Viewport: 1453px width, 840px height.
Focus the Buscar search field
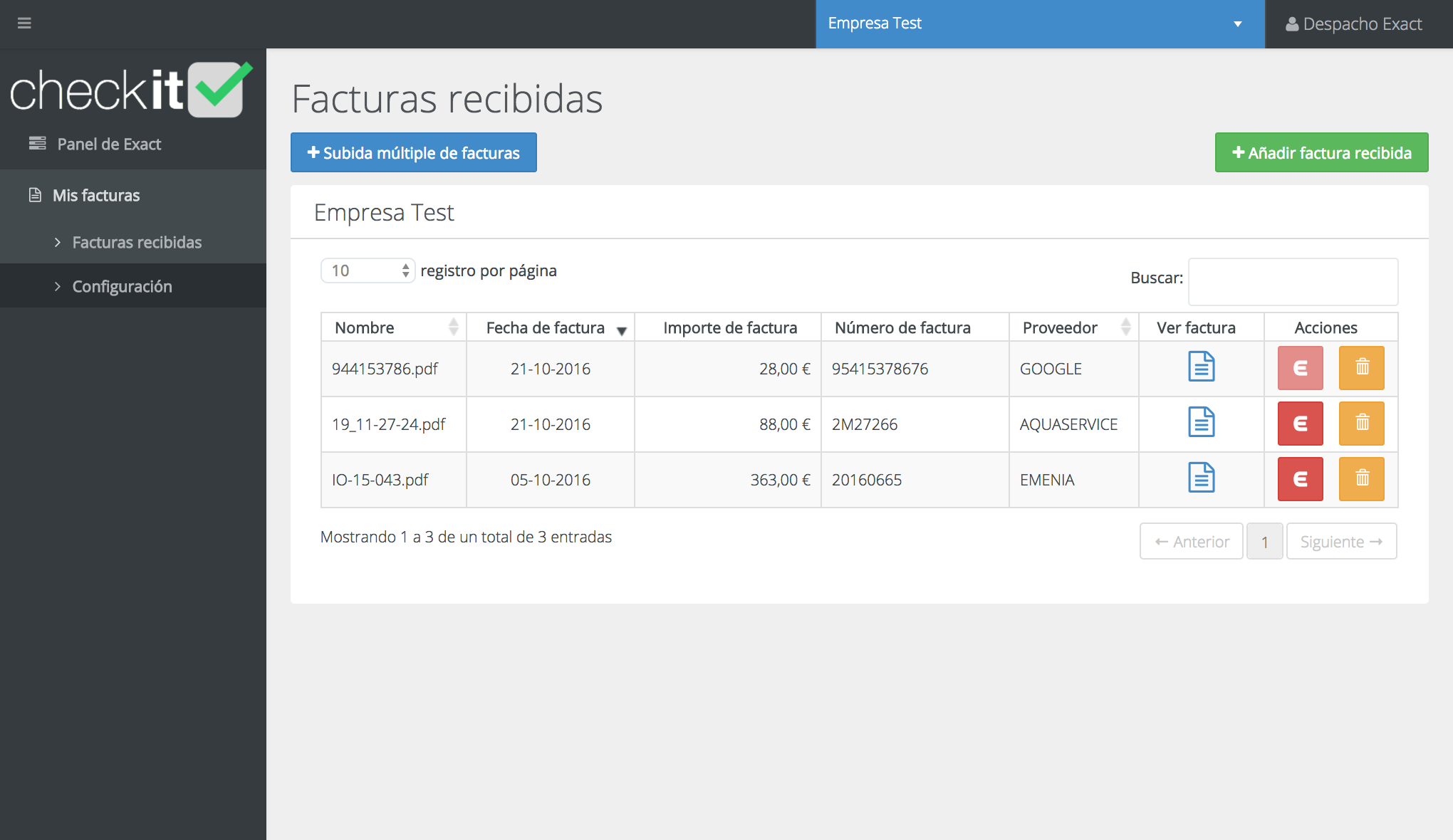click(1292, 281)
